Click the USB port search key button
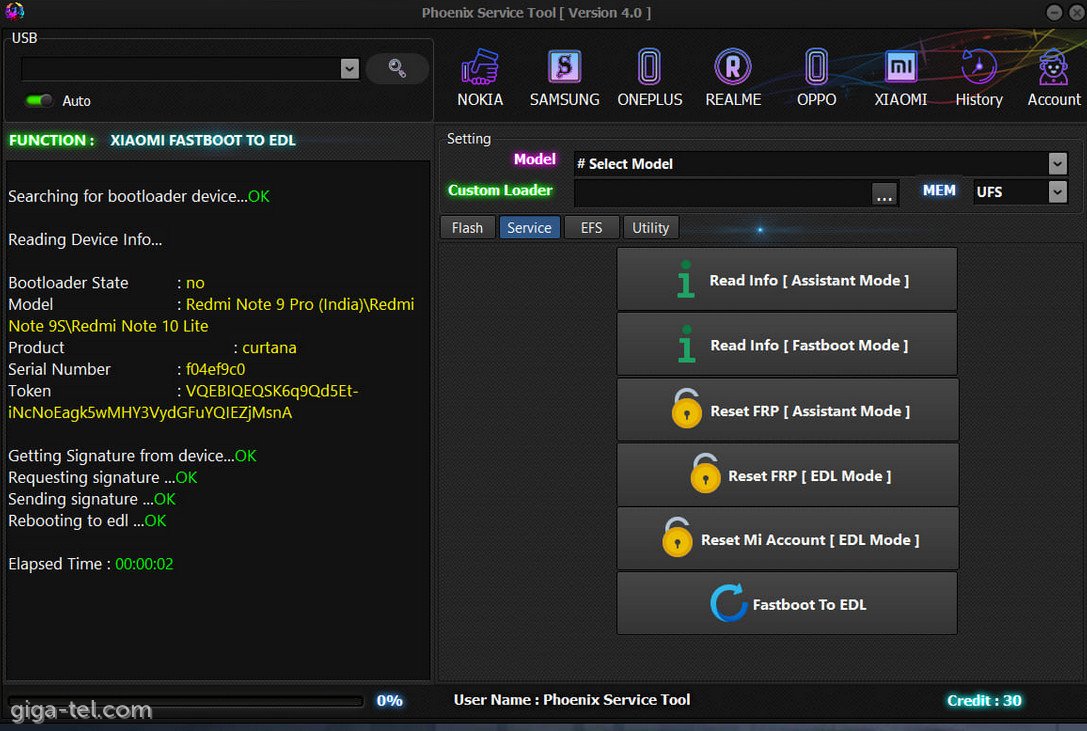The width and height of the screenshot is (1087, 731). [397, 68]
